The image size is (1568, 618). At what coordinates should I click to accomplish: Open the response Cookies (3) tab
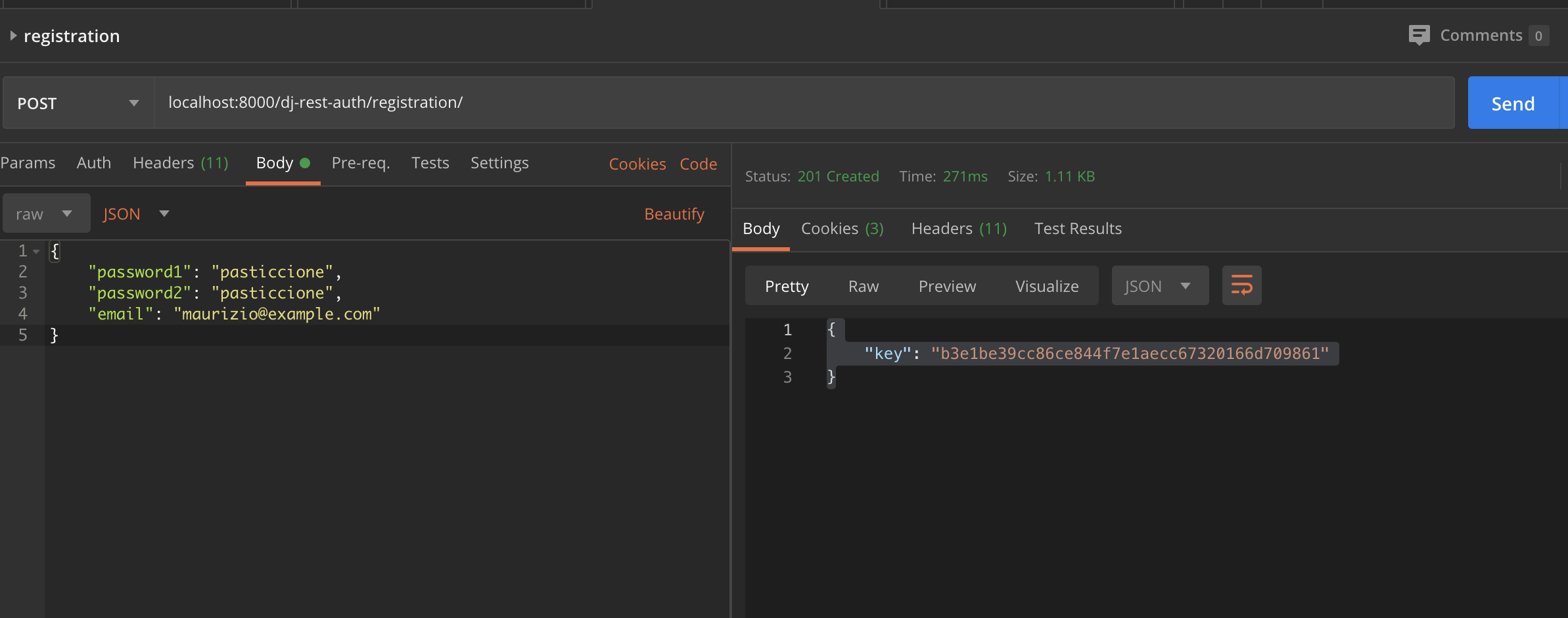(842, 228)
